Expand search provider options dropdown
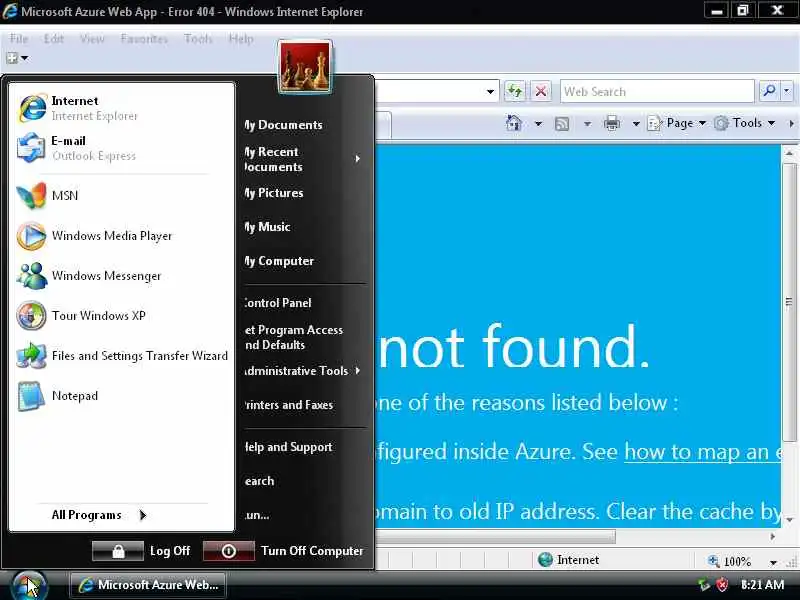Screen dimensions: 800x600 click(787, 91)
